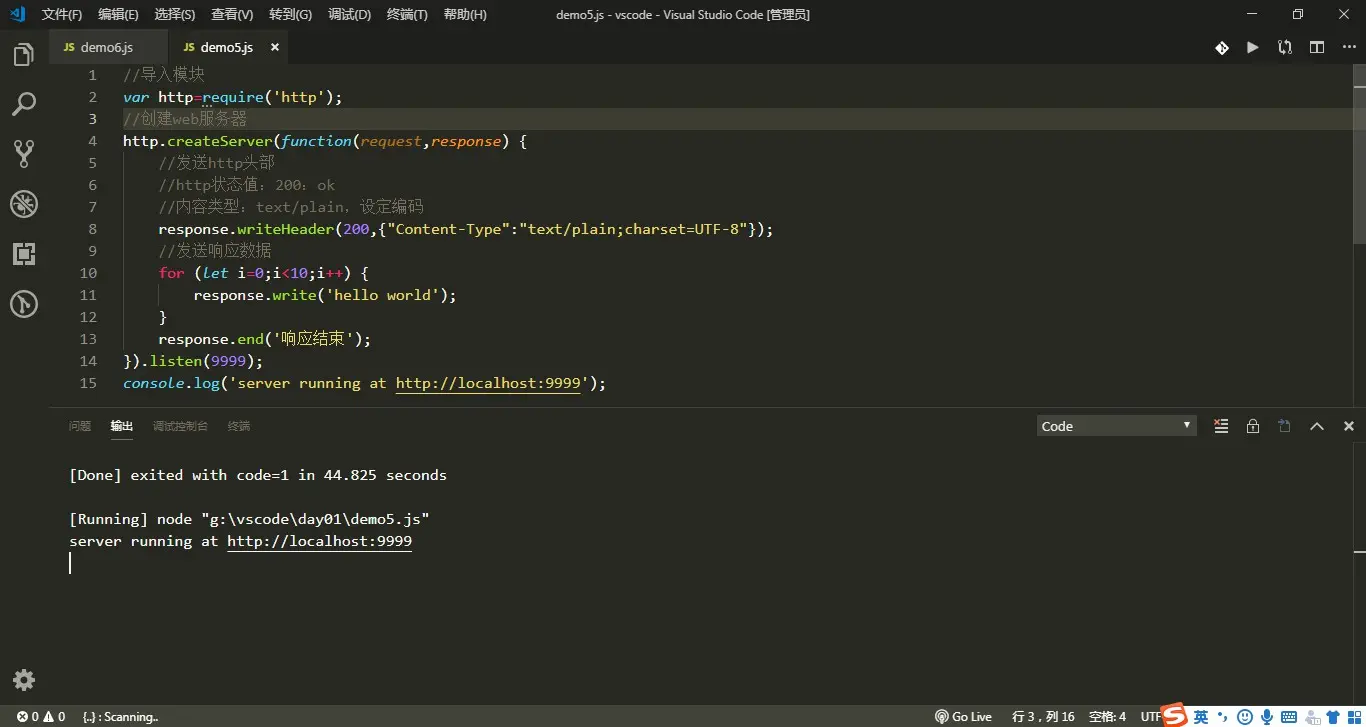Open the Sogou skin shirt icon
Image resolution: width=1366 pixels, height=727 pixels.
click(1333, 716)
